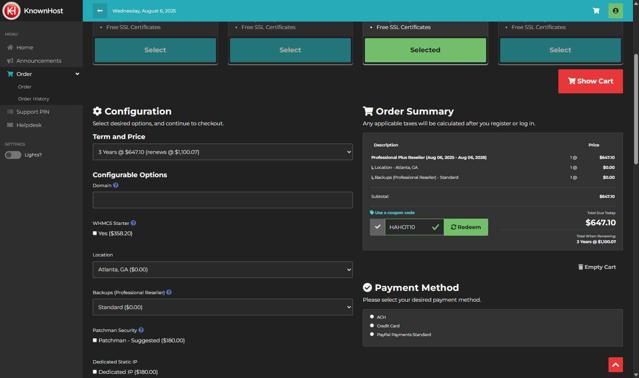Open Support PIN in the sidebar
Screen dimensions: 639x378
click(33, 112)
